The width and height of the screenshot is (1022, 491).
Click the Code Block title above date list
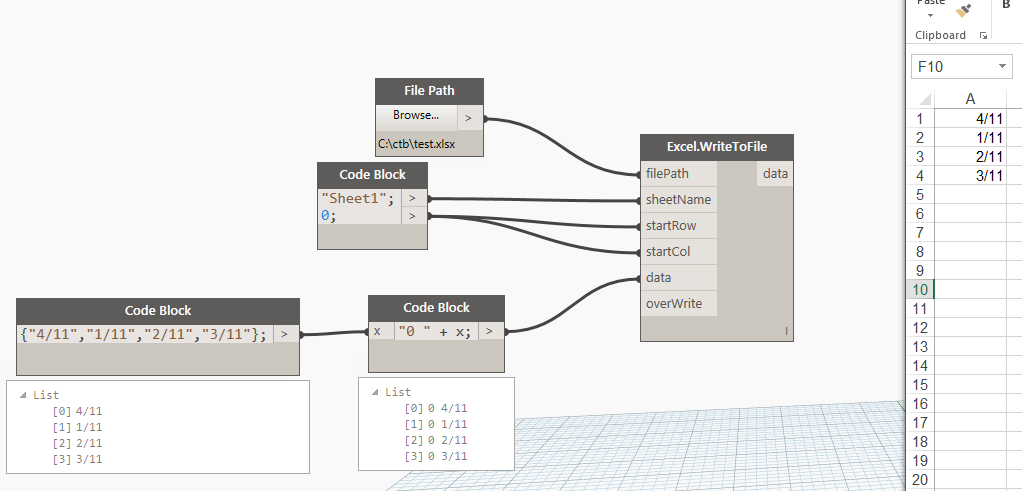click(158, 311)
